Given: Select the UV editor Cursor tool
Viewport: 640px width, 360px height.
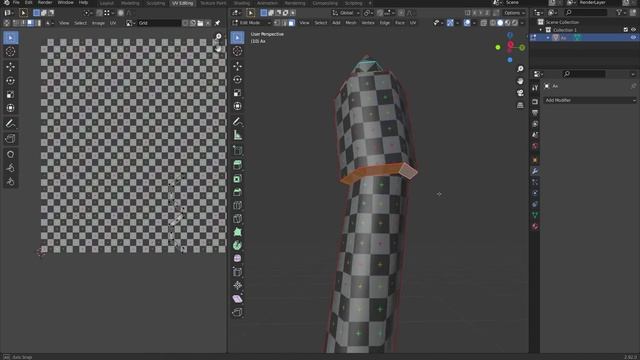Looking at the screenshot, I should (x=11, y=51).
